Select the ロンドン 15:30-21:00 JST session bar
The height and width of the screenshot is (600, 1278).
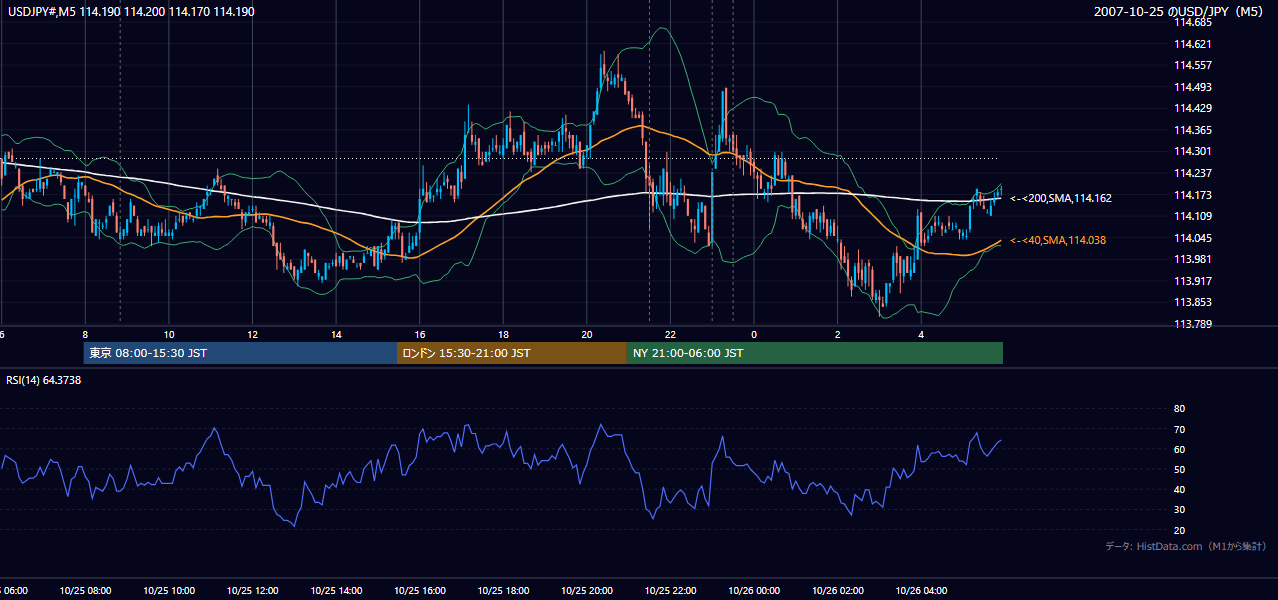pyautogui.click(x=512, y=353)
